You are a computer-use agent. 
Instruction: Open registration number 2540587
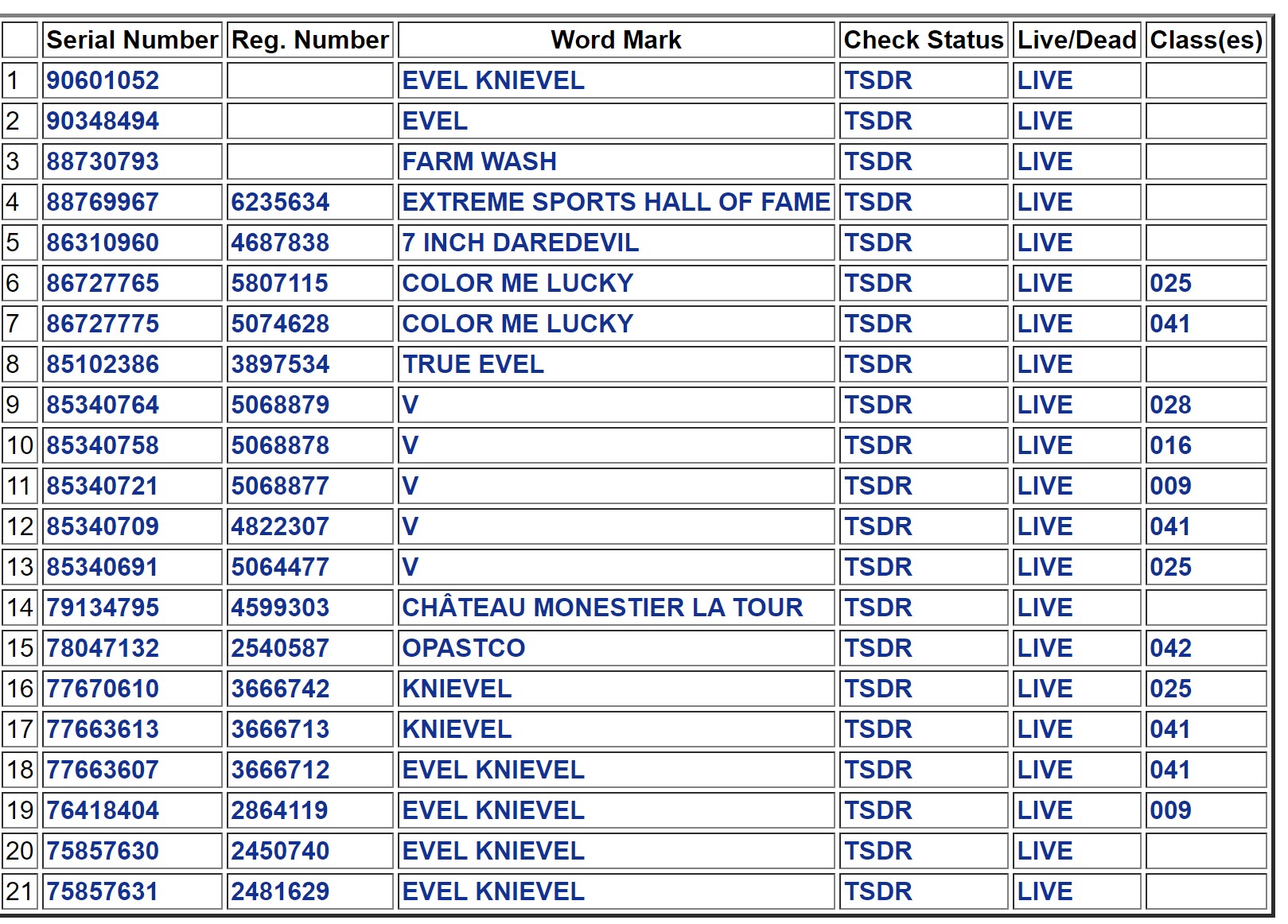tap(280, 648)
